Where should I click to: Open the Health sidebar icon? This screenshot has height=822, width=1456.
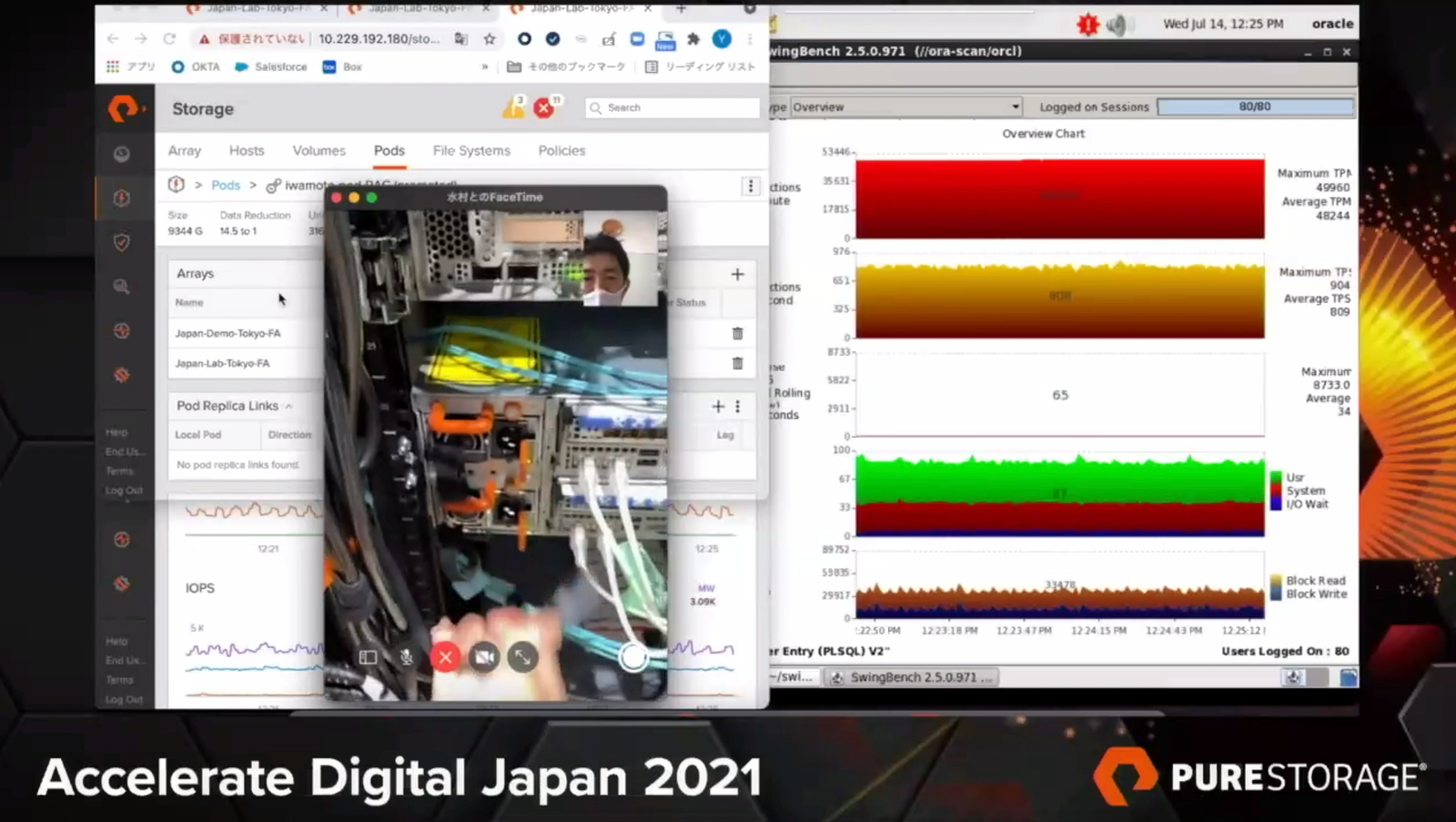tap(122, 330)
